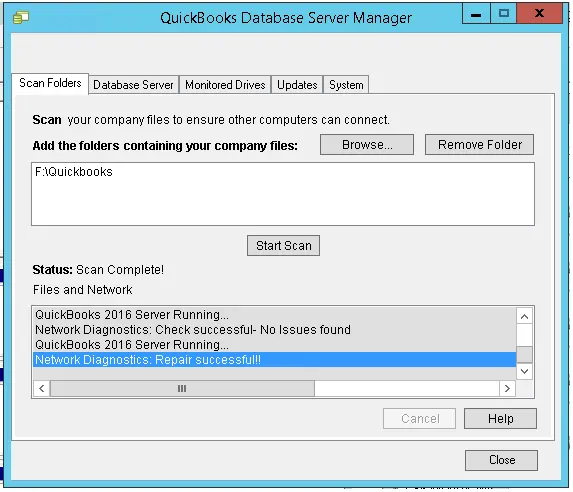
Task: Select the System tab
Action: (346, 85)
